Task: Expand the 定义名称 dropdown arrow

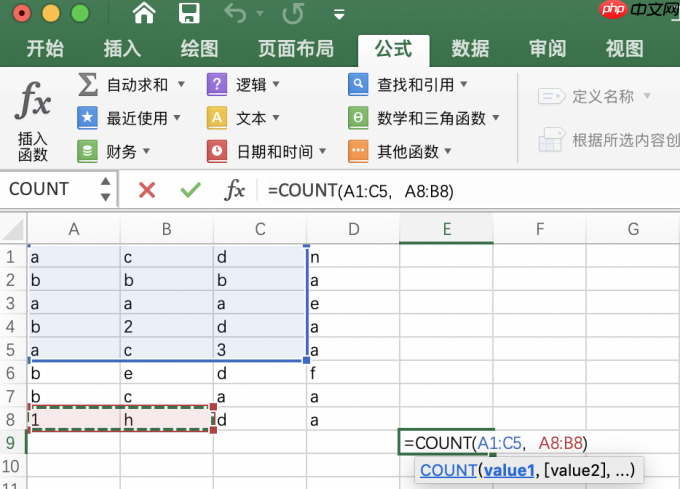Action: [647, 96]
